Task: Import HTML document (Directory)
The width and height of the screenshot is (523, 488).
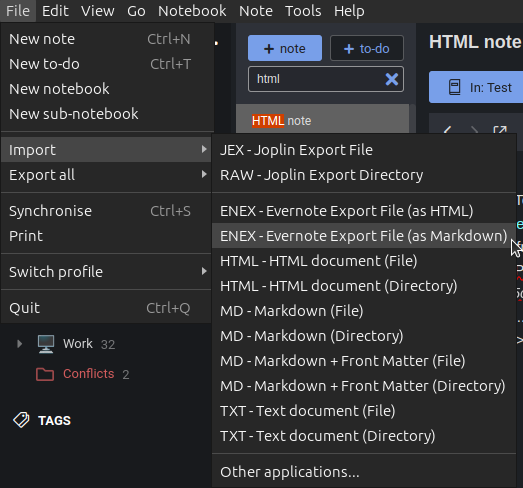Action: tap(364, 286)
